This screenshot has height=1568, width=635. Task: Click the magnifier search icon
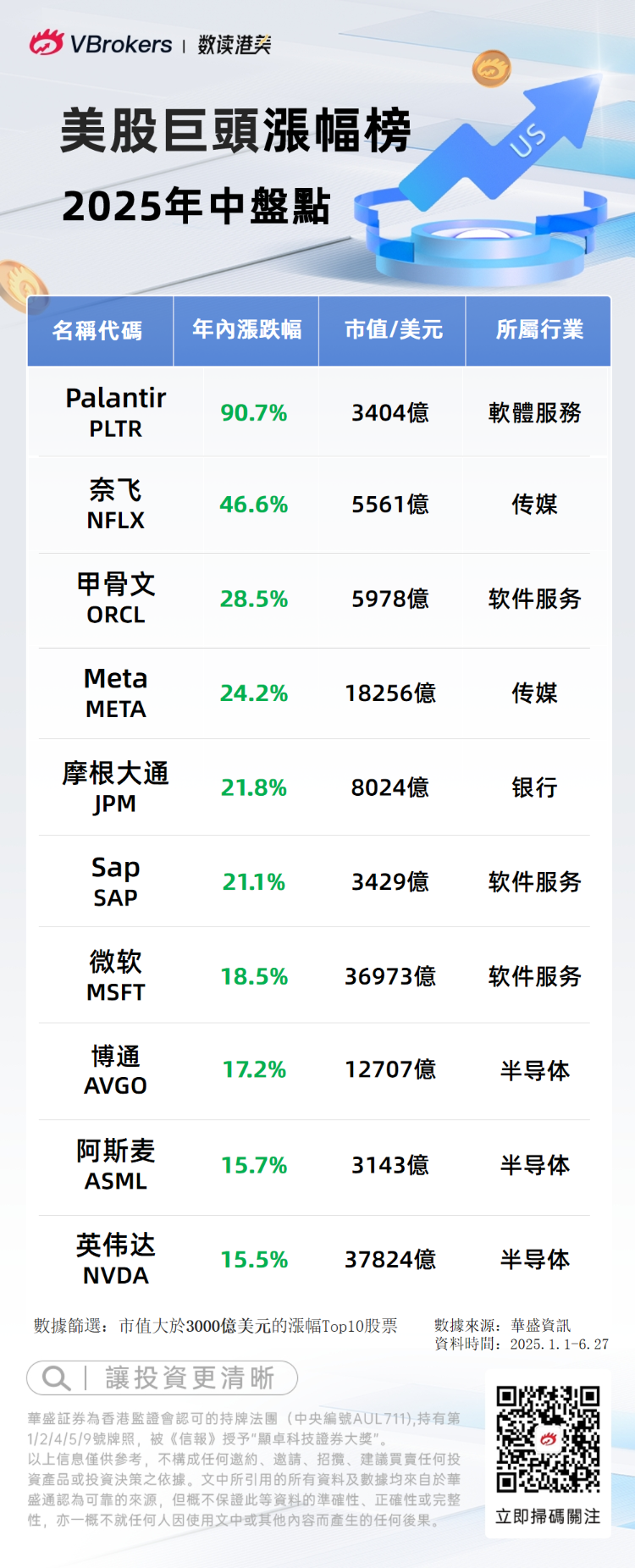click(56, 1378)
